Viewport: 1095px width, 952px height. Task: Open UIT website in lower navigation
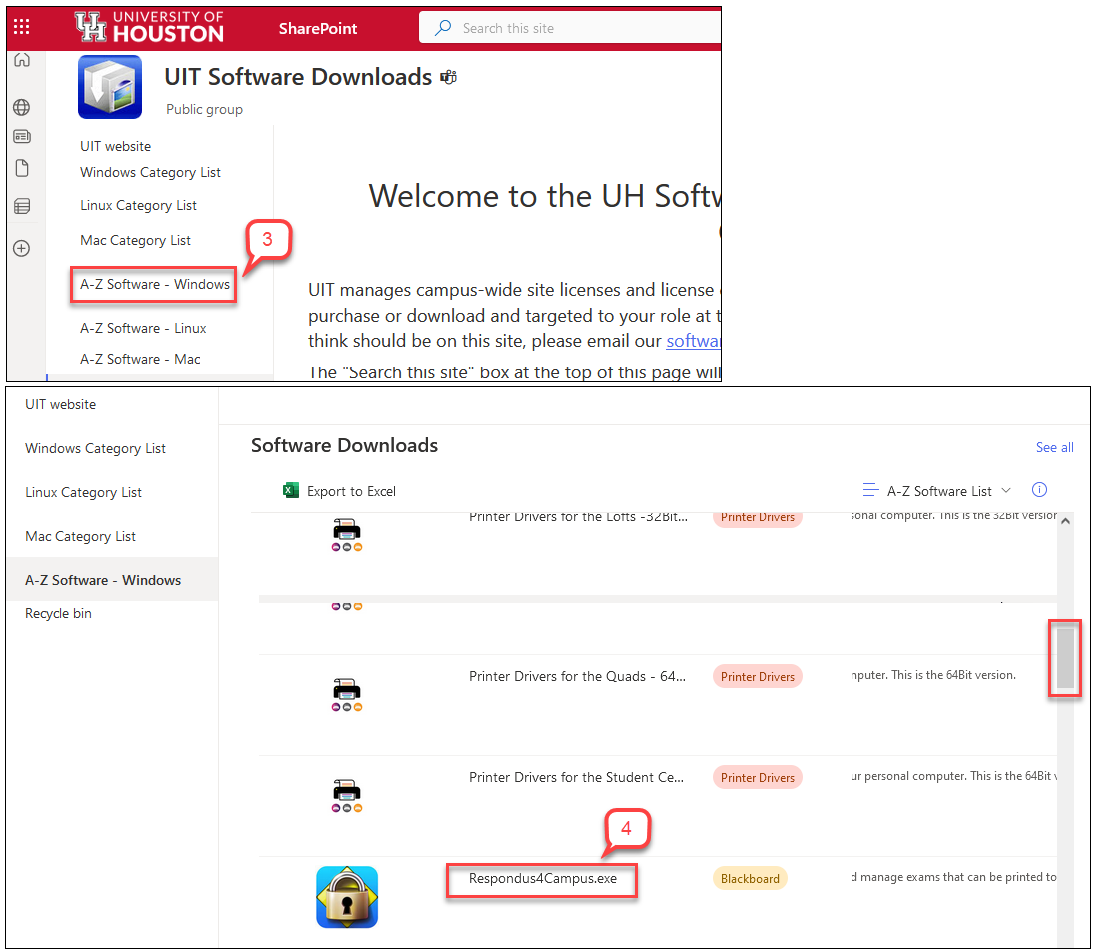coord(61,404)
